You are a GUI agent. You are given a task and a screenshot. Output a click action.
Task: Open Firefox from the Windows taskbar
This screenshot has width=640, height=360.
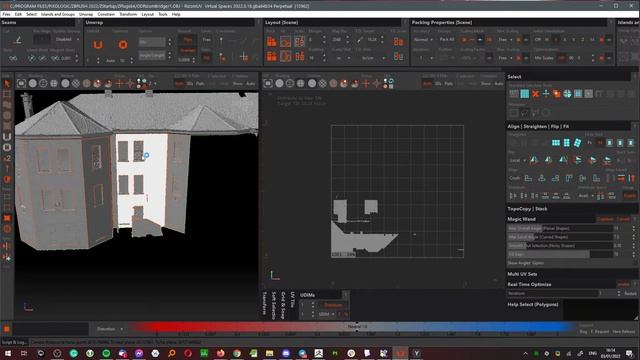coord(220,353)
